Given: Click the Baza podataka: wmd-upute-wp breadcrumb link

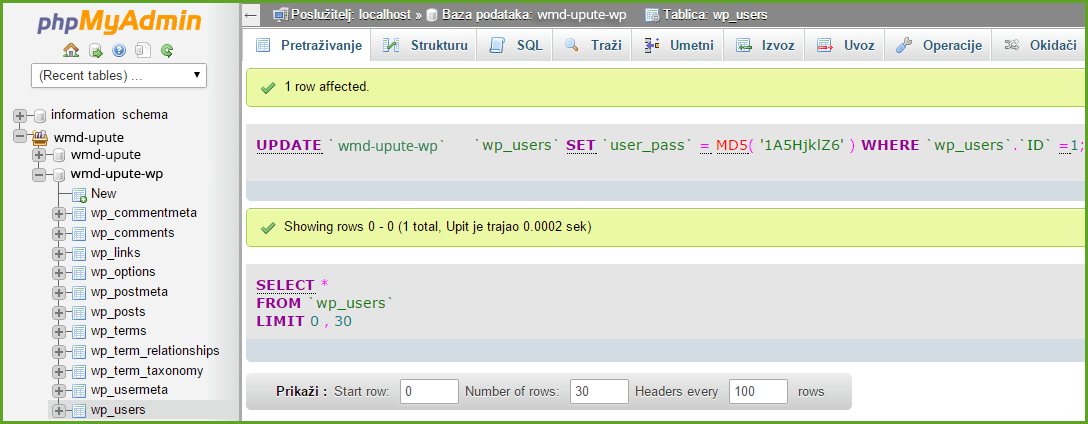Looking at the screenshot, I should (534, 15).
